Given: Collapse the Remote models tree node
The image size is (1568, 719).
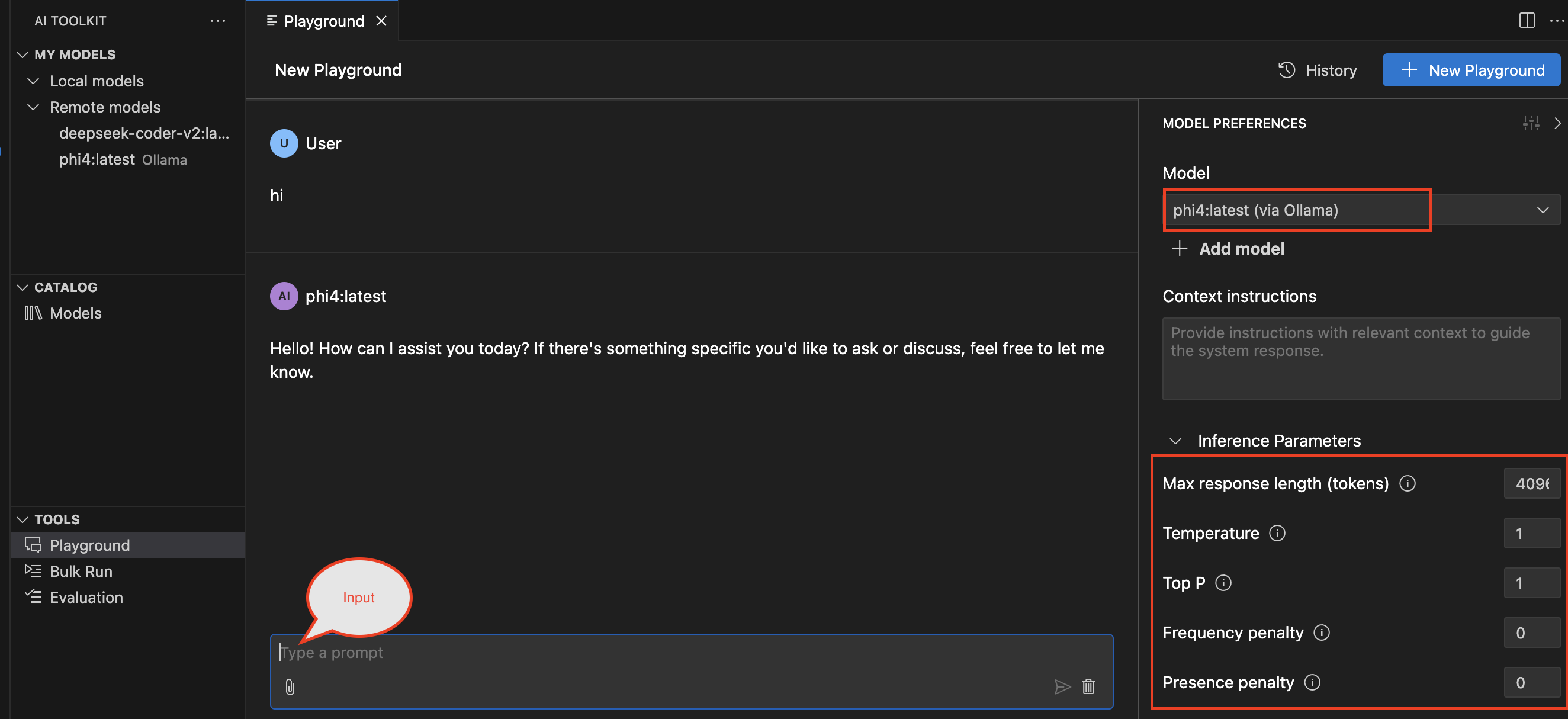Looking at the screenshot, I should tap(34, 107).
